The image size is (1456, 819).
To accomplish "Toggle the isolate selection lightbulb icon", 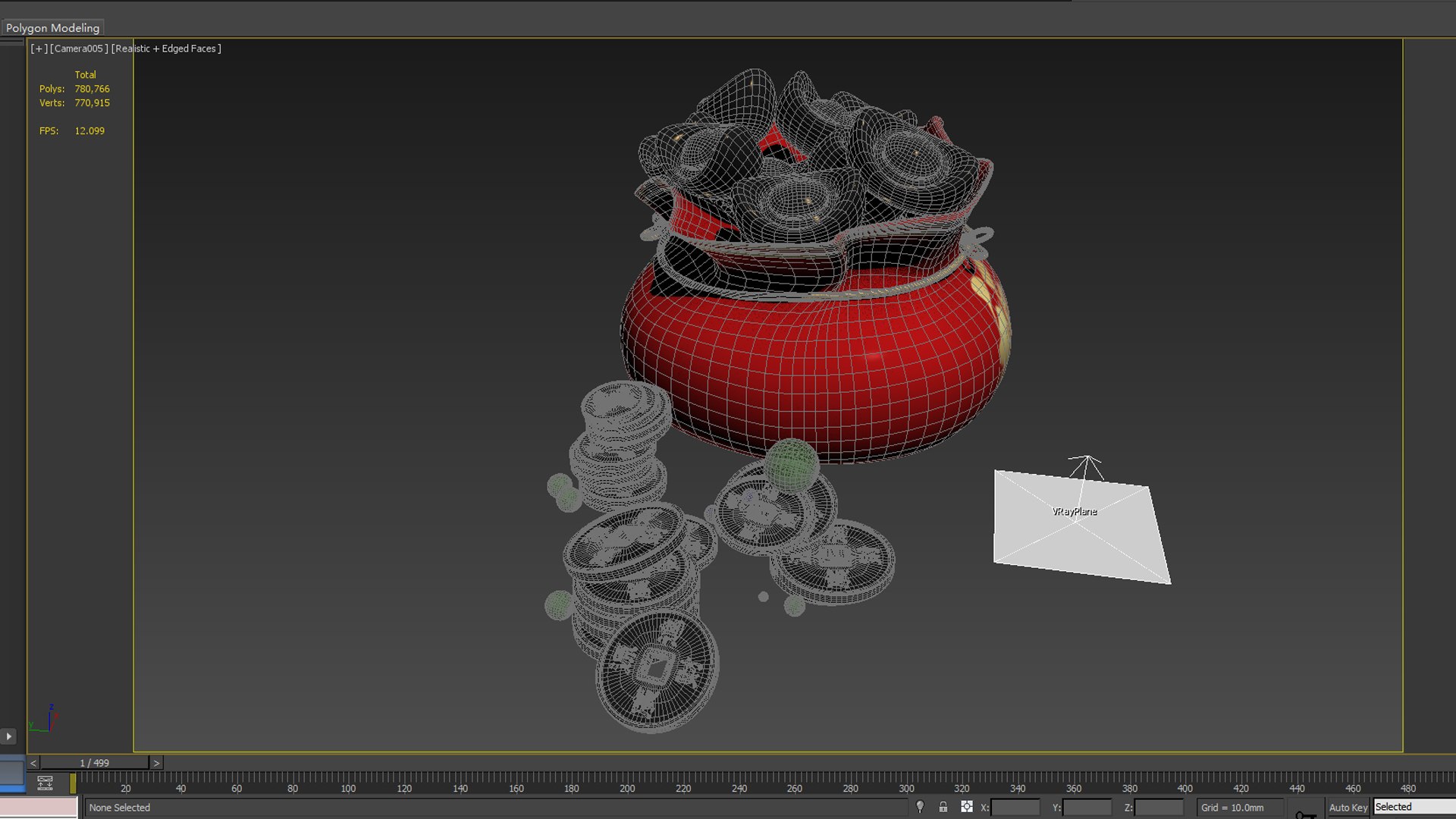I will 920,807.
